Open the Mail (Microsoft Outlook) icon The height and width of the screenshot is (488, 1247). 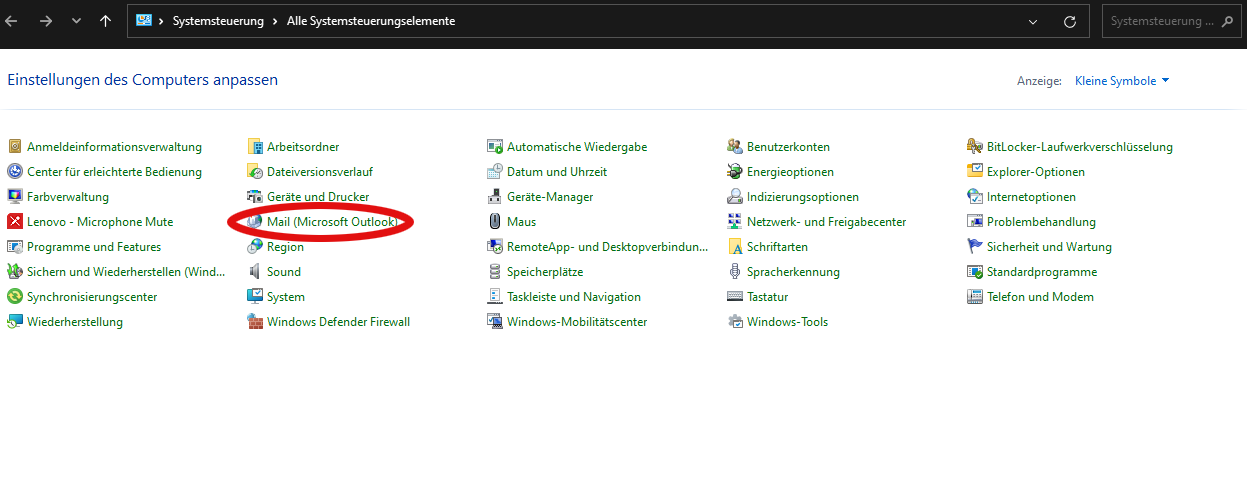(x=255, y=222)
